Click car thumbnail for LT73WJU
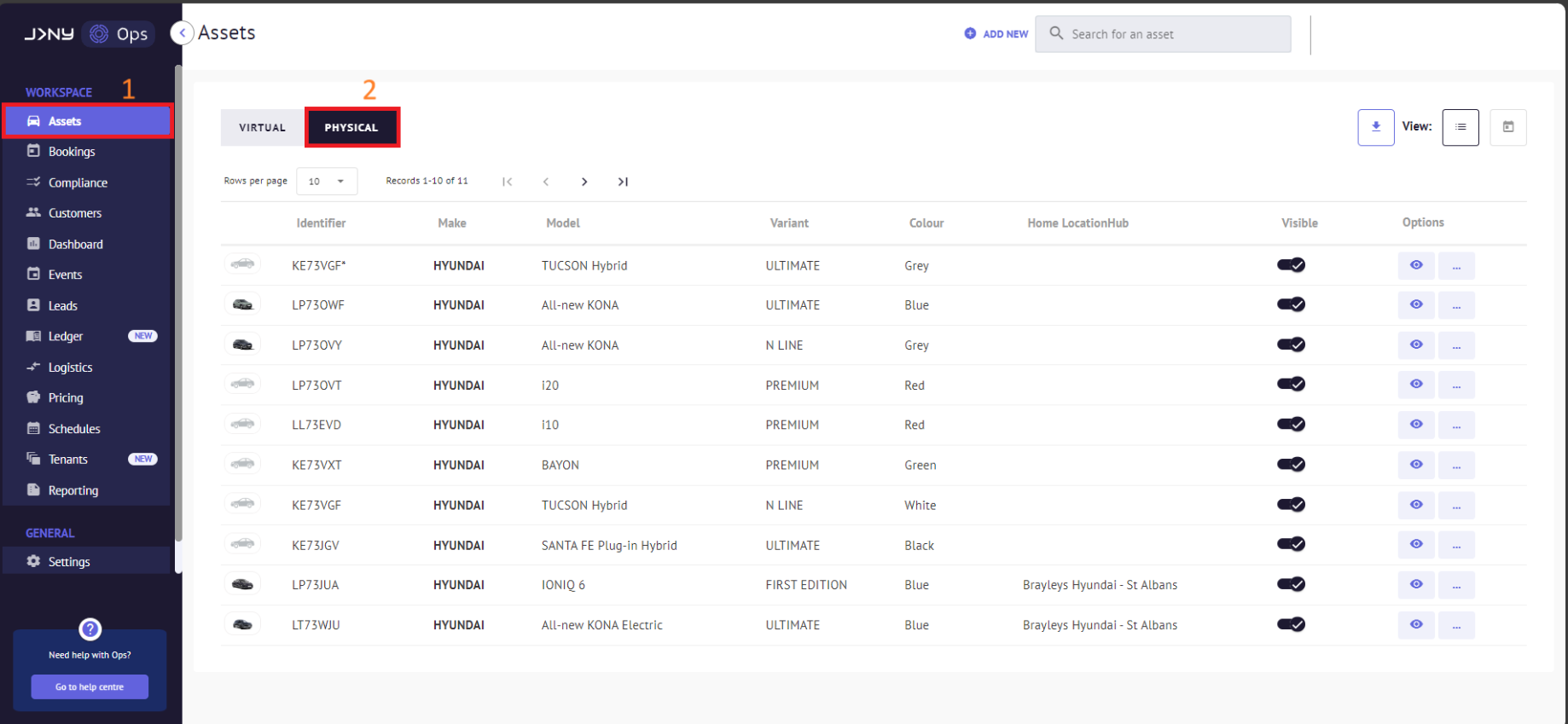Image resolution: width=1568 pixels, height=724 pixels. point(242,624)
